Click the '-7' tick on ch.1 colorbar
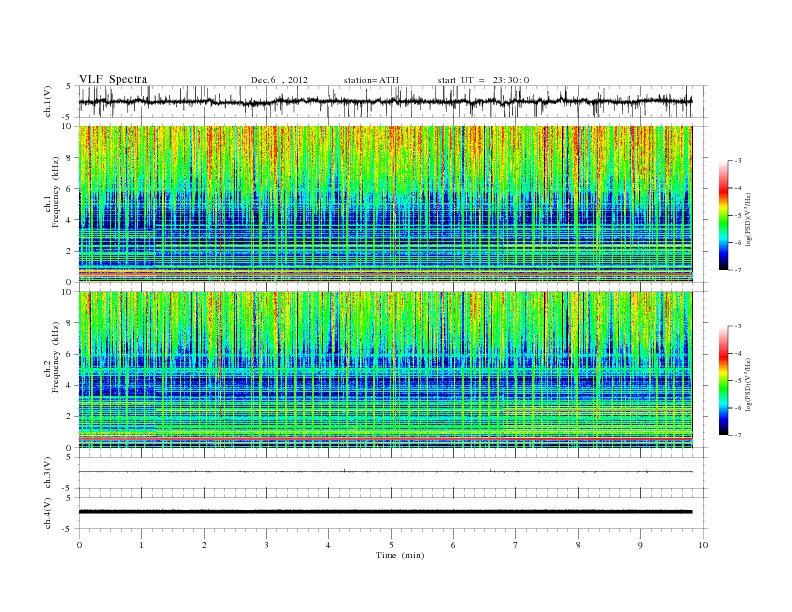Image resolution: width=792 pixels, height=612 pixels. (737, 270)
